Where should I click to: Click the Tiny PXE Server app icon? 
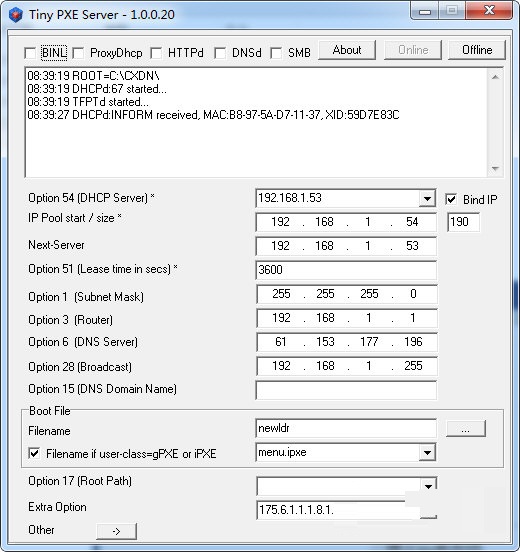(x=15, y=15)
